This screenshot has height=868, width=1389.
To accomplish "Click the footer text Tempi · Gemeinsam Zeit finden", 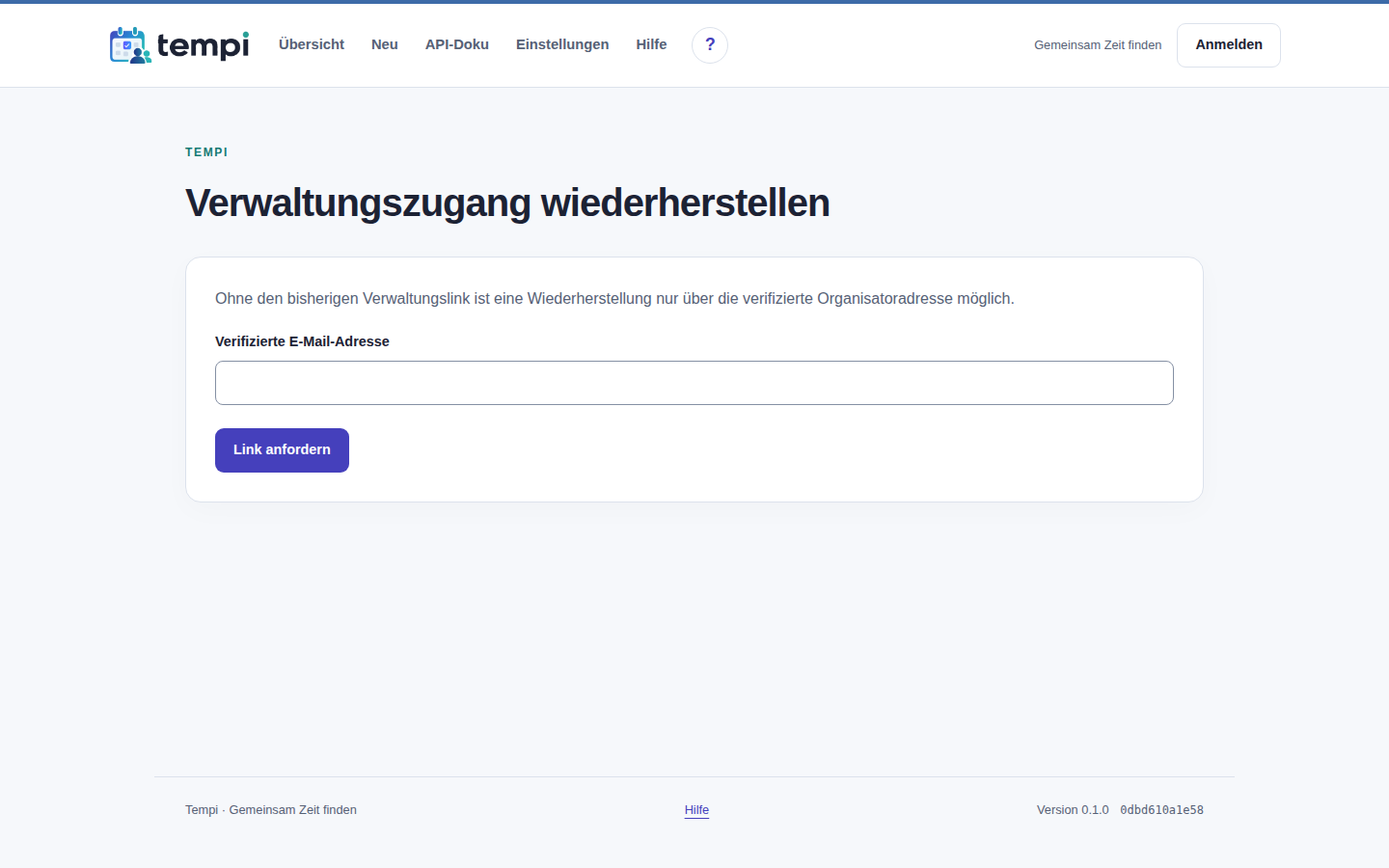I will click(x=271, y=810).
